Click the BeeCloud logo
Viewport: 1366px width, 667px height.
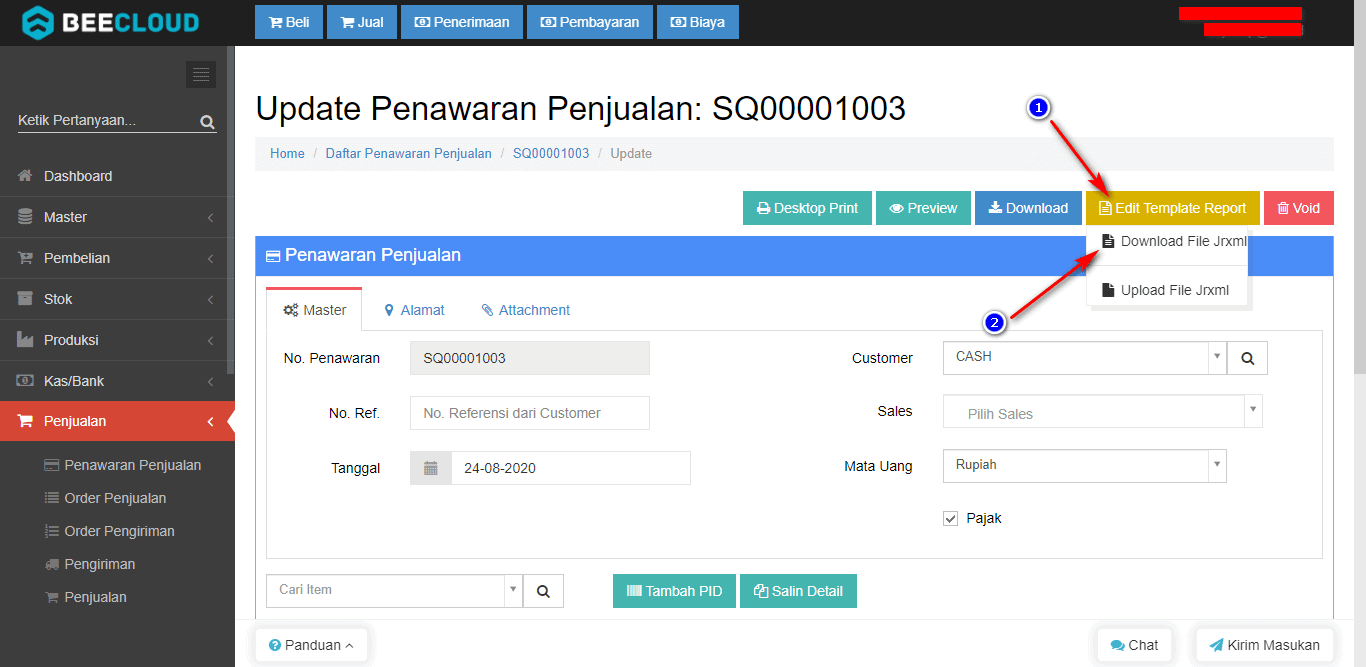coord(110,22)
